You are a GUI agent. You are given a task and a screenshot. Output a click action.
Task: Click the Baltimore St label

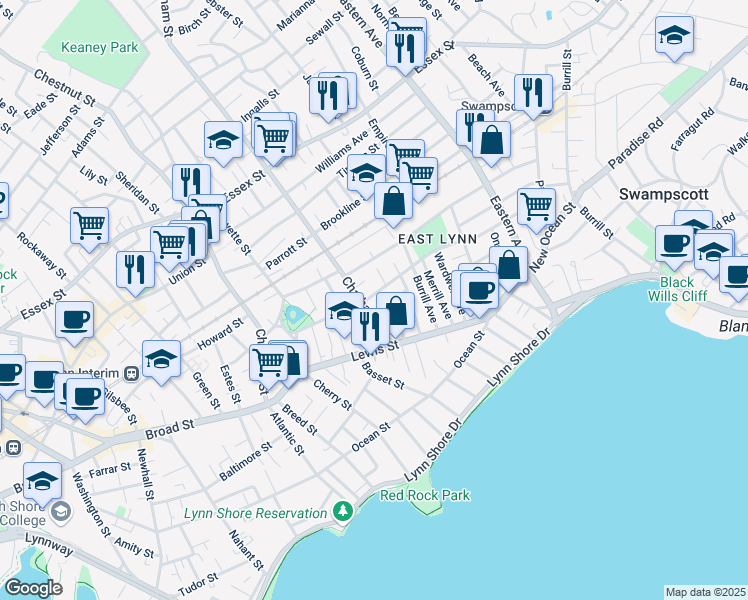point(246,461)
